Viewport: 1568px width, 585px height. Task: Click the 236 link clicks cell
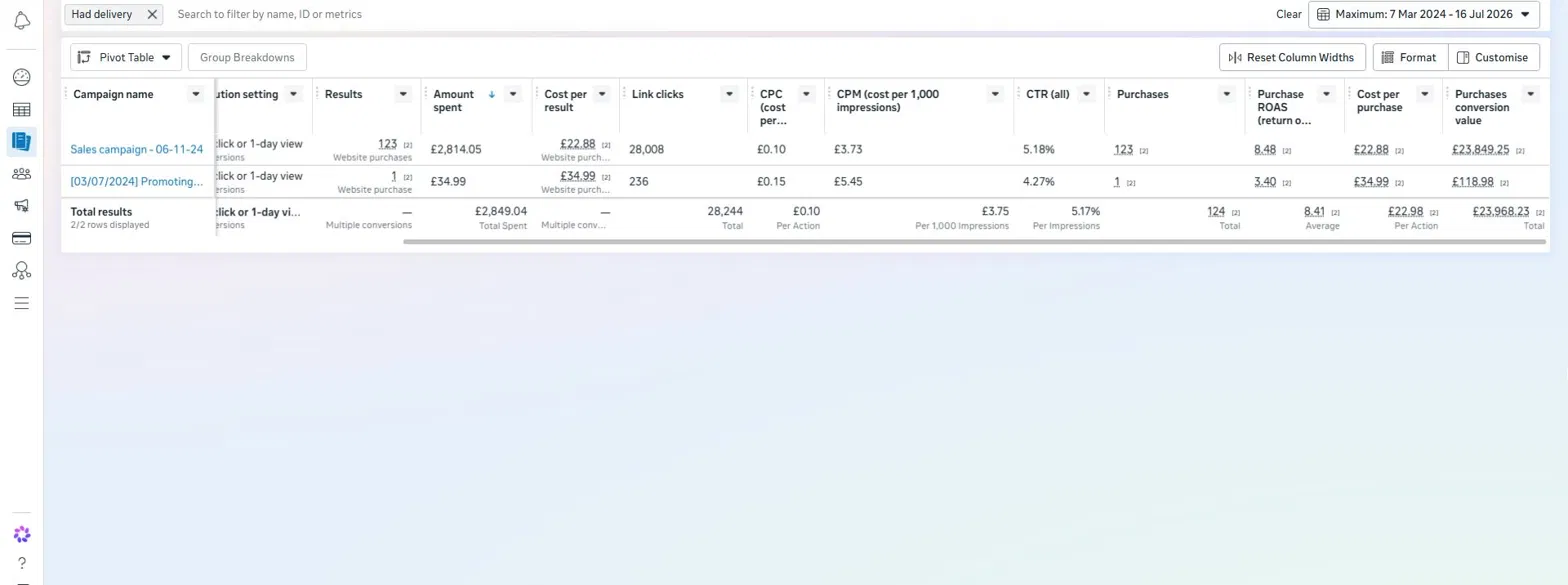coord(639,181)
